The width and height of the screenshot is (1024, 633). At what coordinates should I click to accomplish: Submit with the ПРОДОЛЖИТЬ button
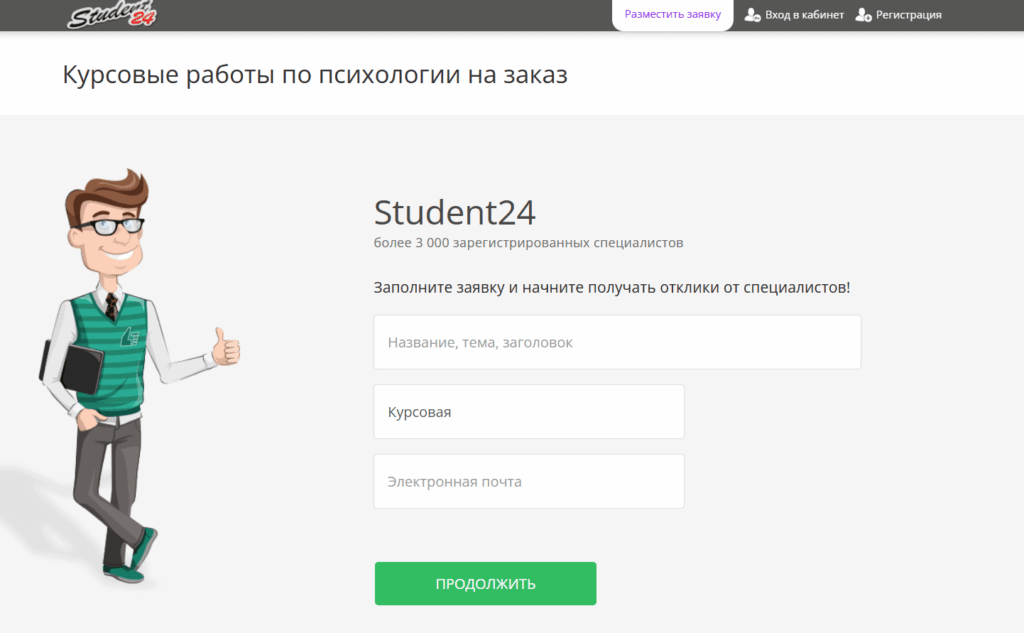point(485,583)
